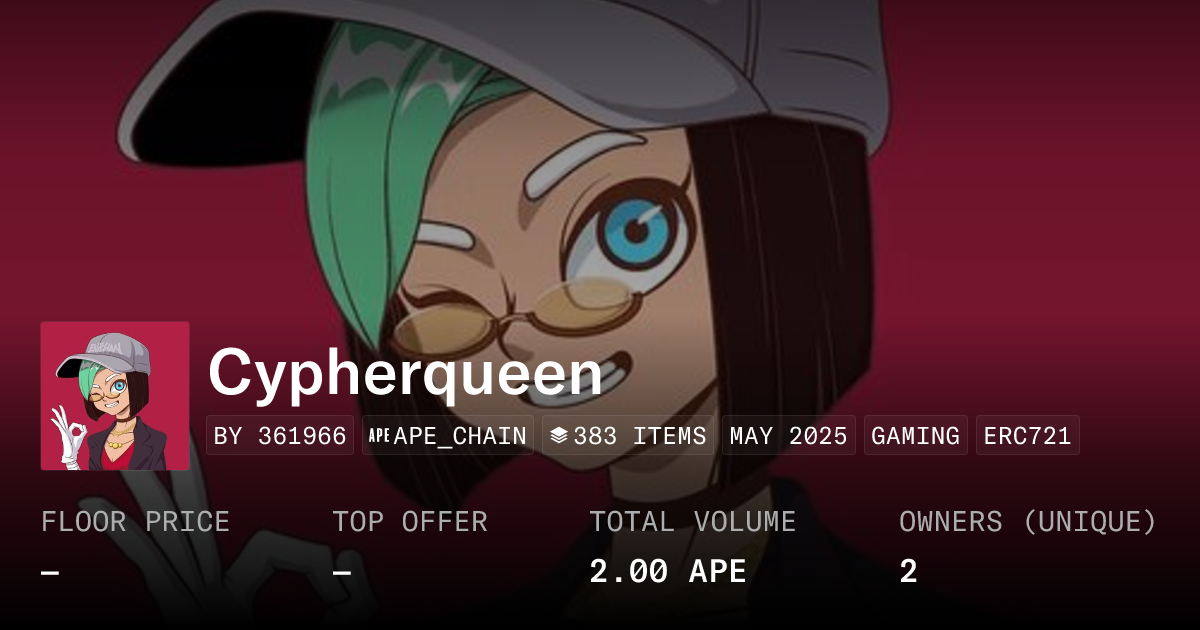Open the BY 361966 creator tag
Viewport: 1200px width, 630px height.
pos(280,436)
